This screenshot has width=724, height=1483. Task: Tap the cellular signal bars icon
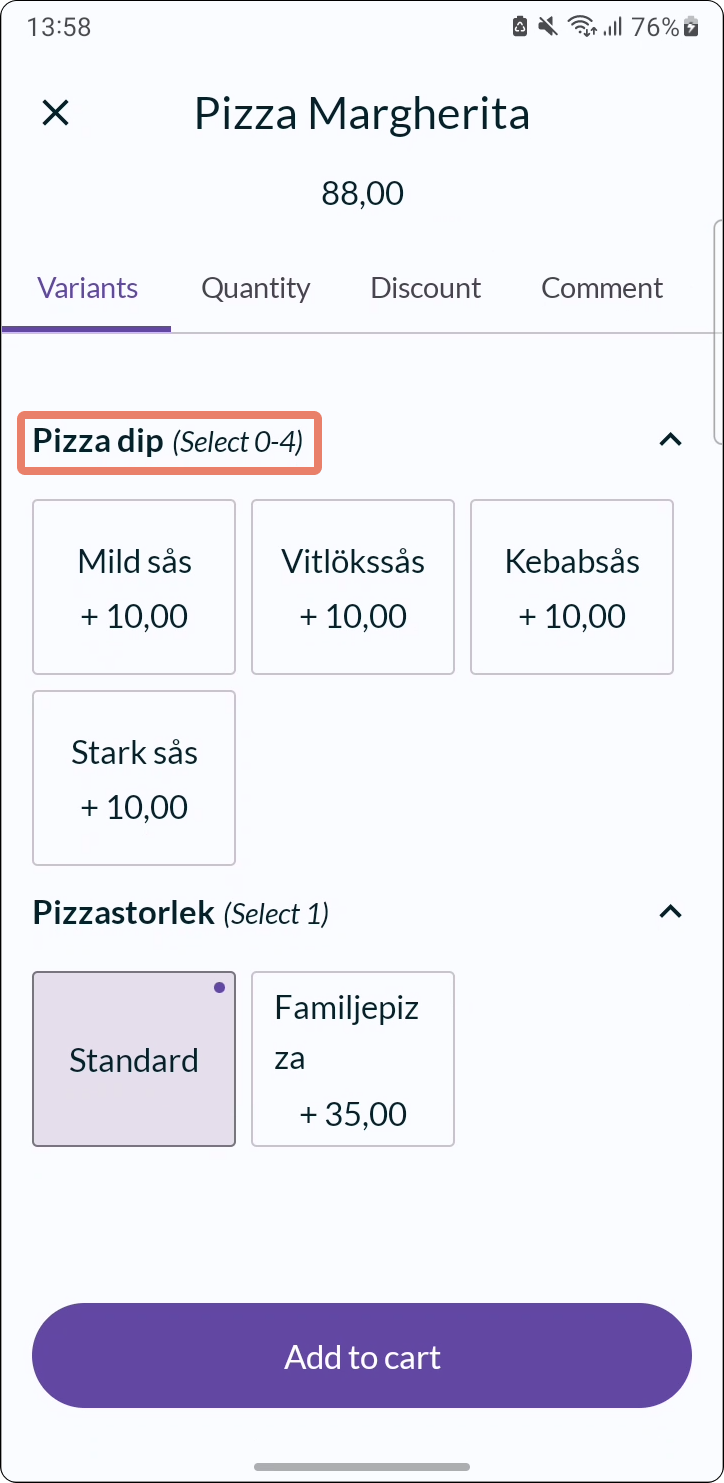click(x=612, y=28)
